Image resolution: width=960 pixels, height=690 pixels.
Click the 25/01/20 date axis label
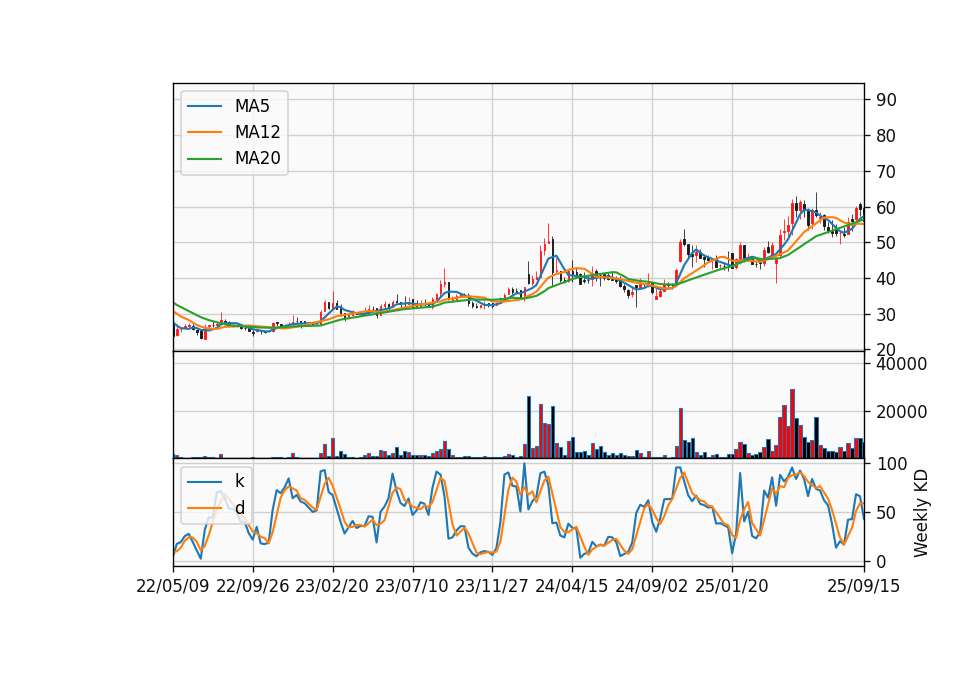(732, 586)
